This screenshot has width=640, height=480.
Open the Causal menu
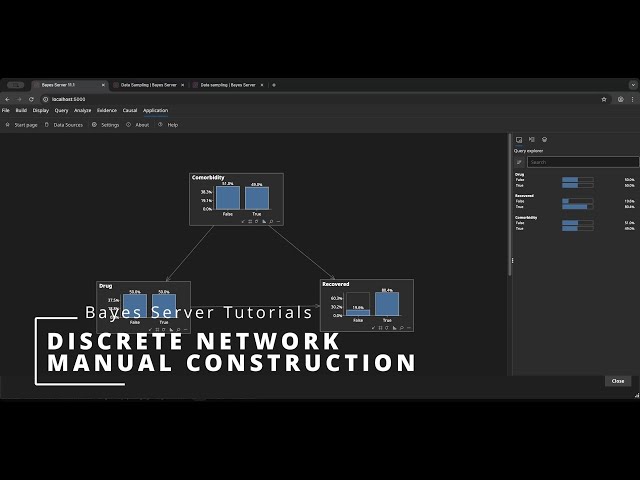(130, 111)
